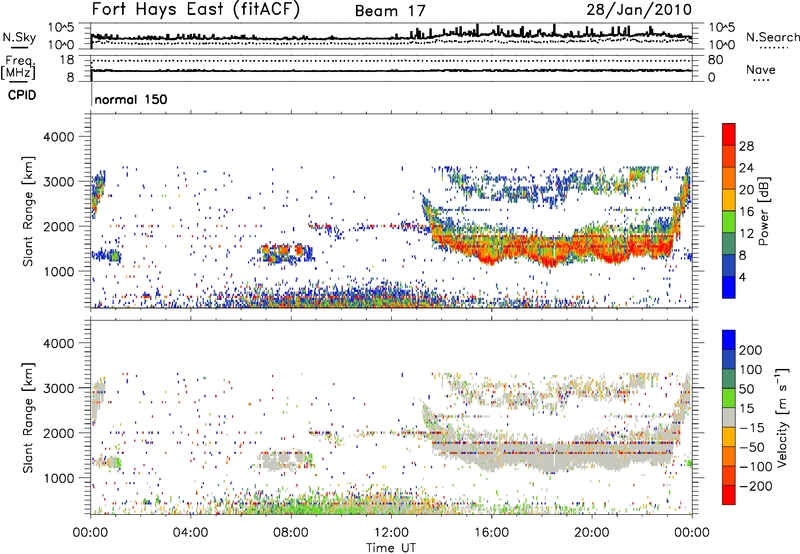The height and width of the screenshot is (554, 800).
Task: Pick the teal Power segment between 8 and 12
Action: coord(729,244)
